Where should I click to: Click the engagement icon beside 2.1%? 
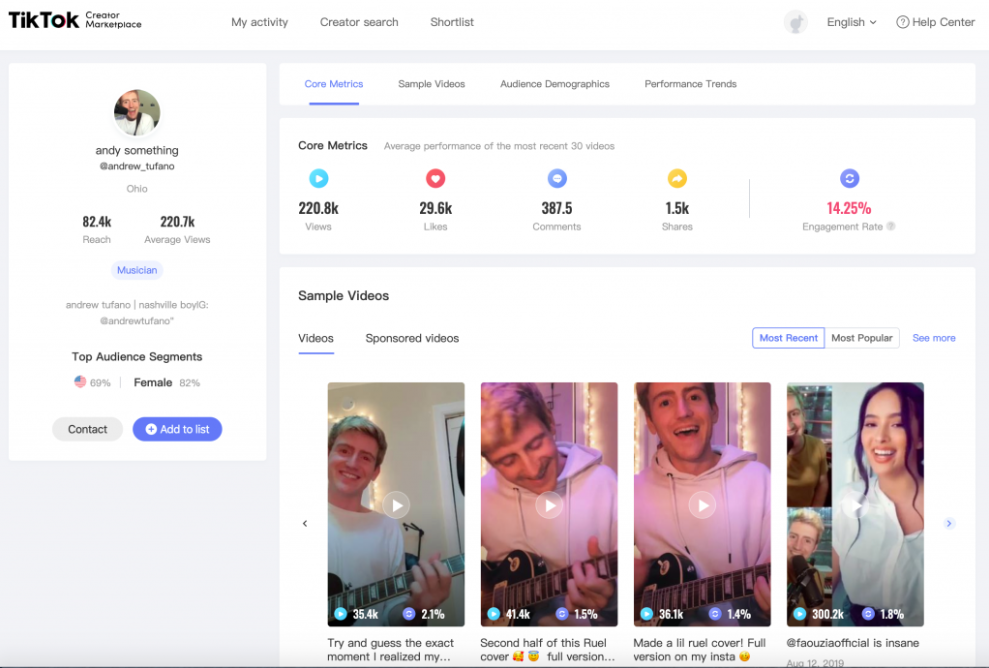(x=409, y=614)
